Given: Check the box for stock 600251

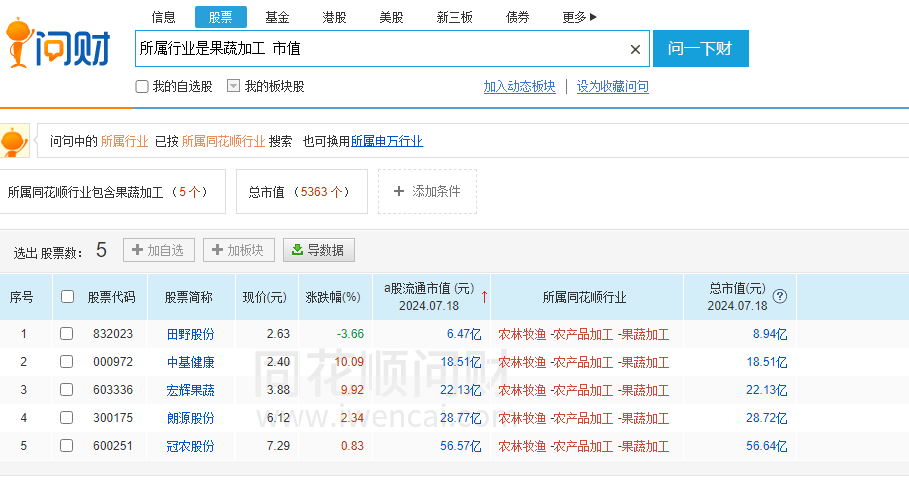Looking at the screenshot, I should (x=67, y=446).
